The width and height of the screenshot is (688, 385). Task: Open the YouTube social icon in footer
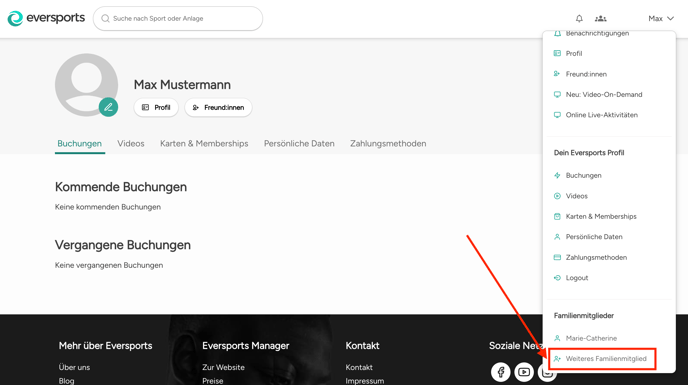tap(524, 372)
